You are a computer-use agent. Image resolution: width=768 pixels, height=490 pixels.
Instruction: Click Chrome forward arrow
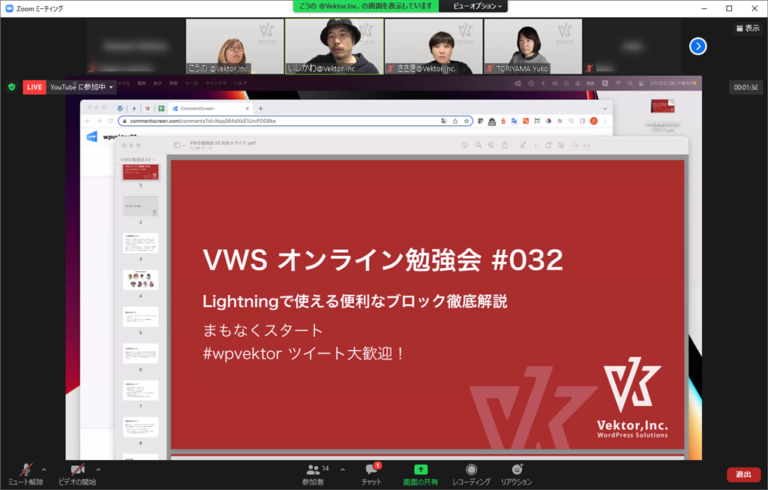[x=99, y=121]
